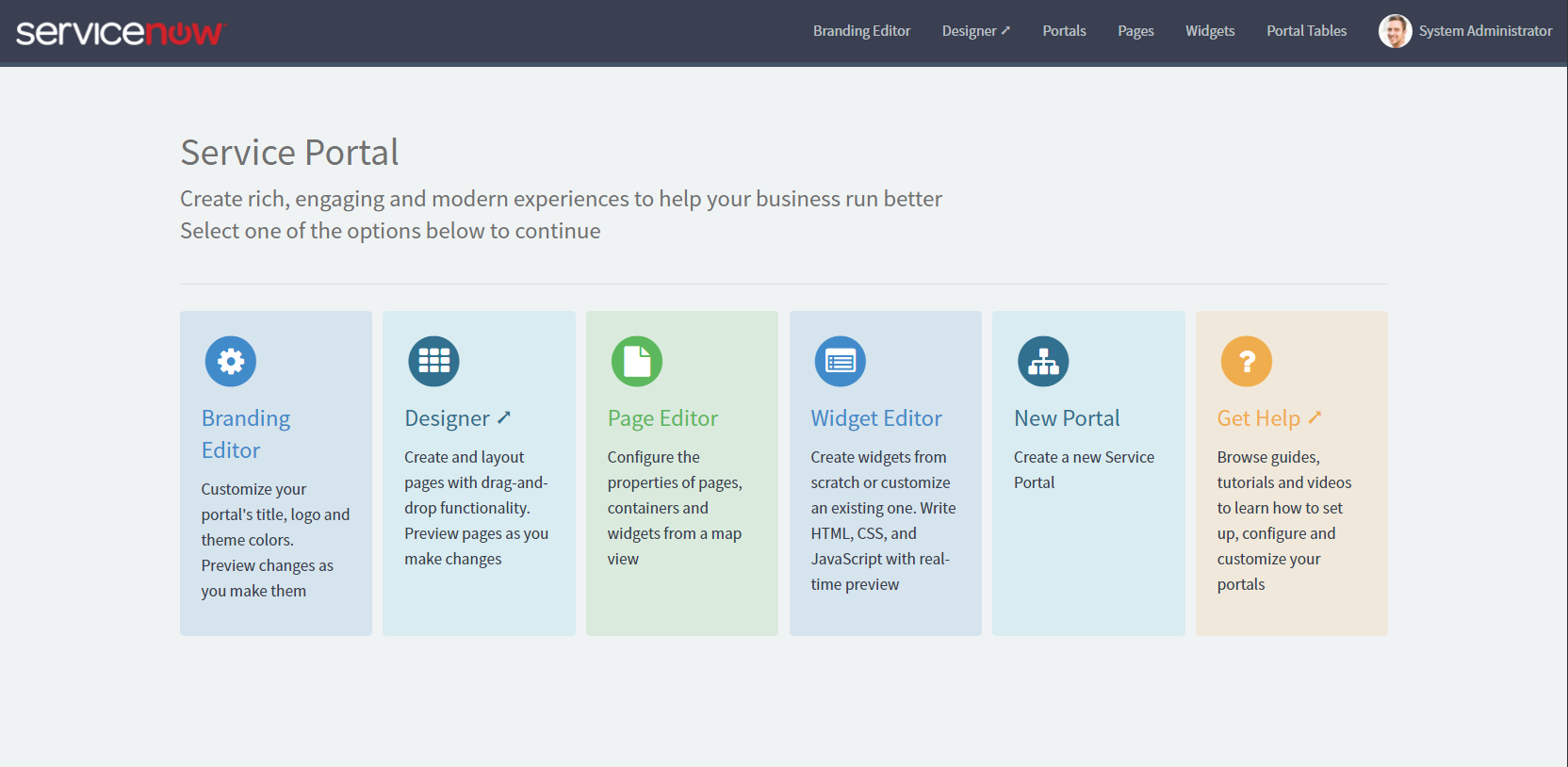Click the ServiceNow logo in header
This screenshot has height=767, width=1568.
tap(121, 32)
